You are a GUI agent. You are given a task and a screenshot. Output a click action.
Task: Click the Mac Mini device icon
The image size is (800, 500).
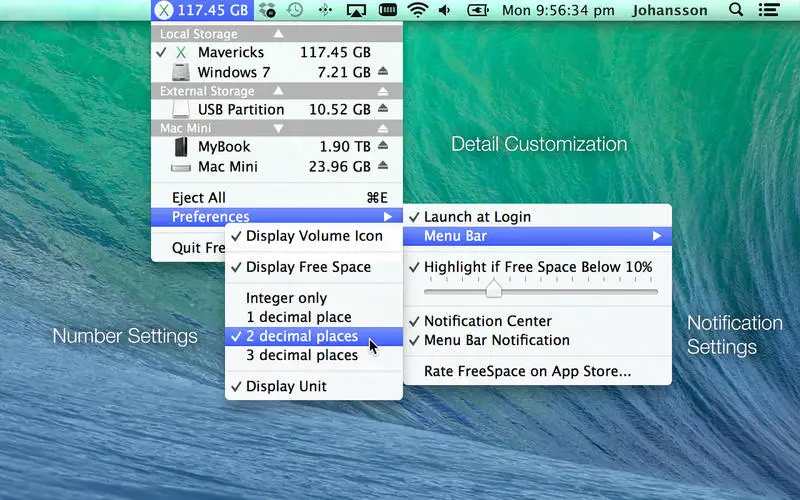pyautogui.click(x=181, y=167)
